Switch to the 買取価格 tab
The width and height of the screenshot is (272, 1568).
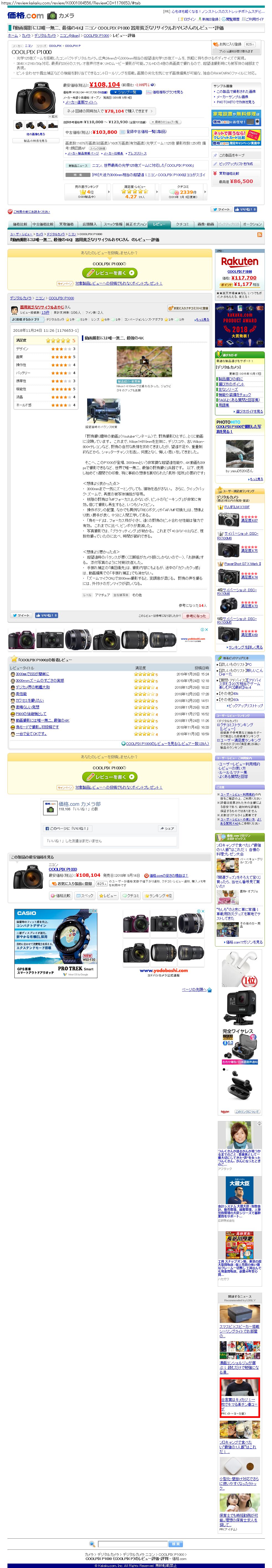tap(66, 224)
